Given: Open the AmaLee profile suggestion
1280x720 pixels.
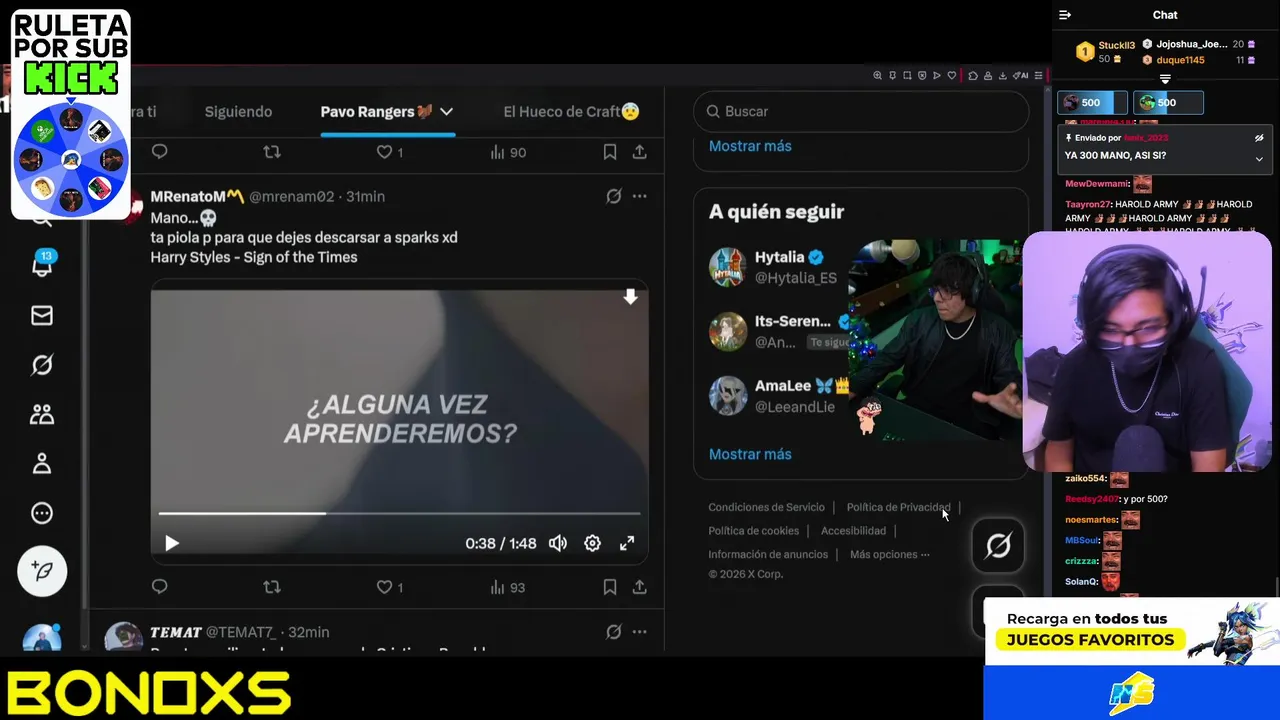Looking at the screenshot, I should coord(779,395).
